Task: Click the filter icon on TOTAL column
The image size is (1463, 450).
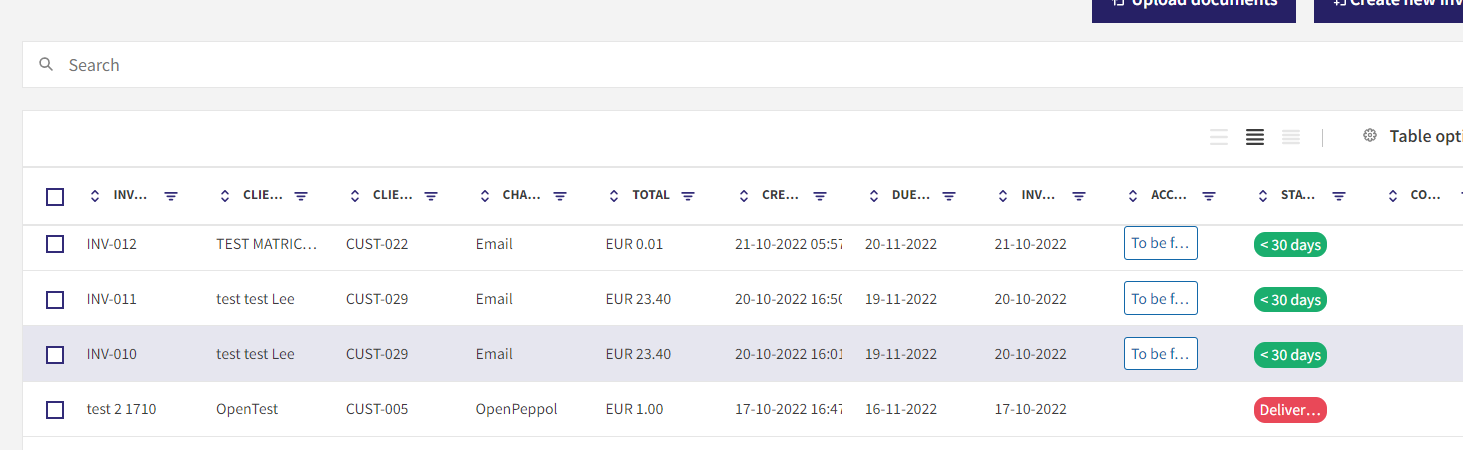Action: pos(688,196)
